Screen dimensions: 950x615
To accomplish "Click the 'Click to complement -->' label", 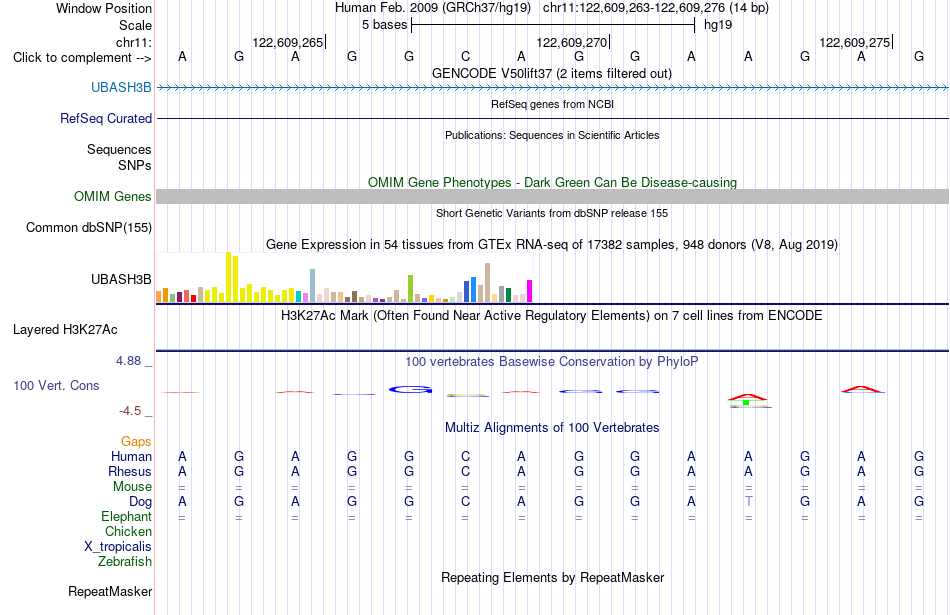I will point(82,58).
